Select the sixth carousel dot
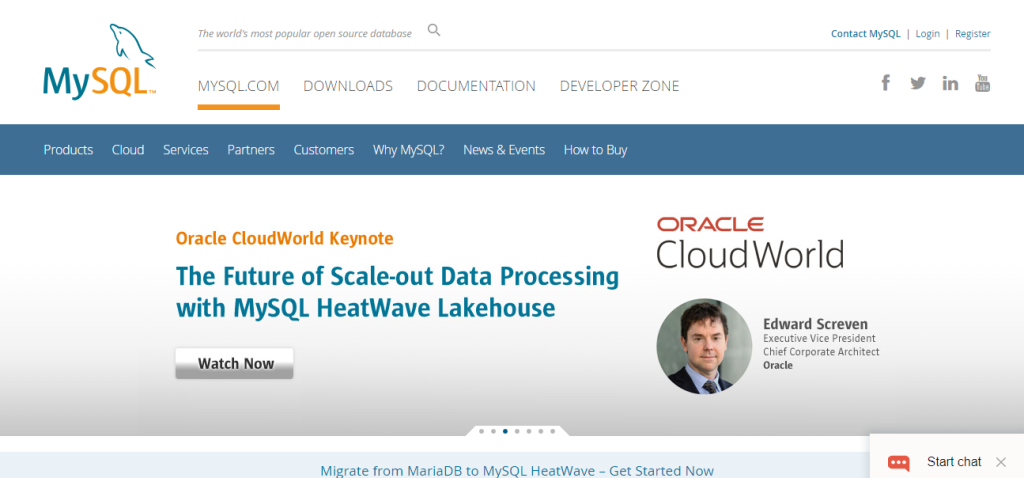 tap(540, 431)
